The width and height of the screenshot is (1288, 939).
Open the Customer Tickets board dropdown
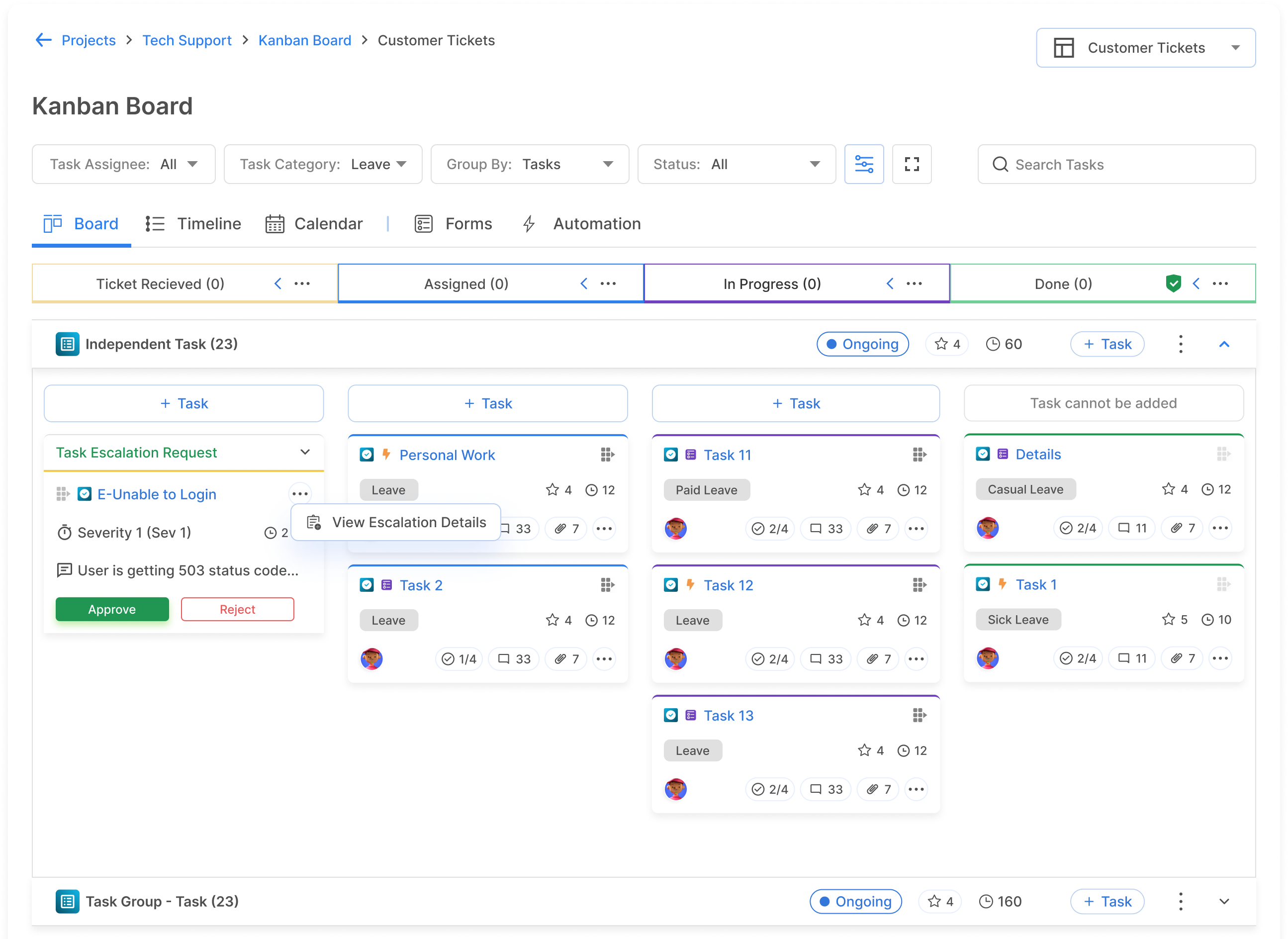[1145, 48]
